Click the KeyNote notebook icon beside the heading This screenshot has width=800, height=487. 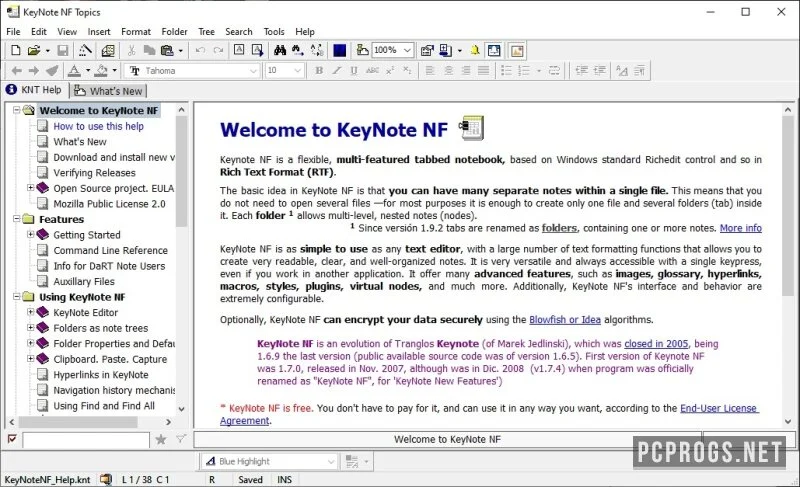pos(471,128)
